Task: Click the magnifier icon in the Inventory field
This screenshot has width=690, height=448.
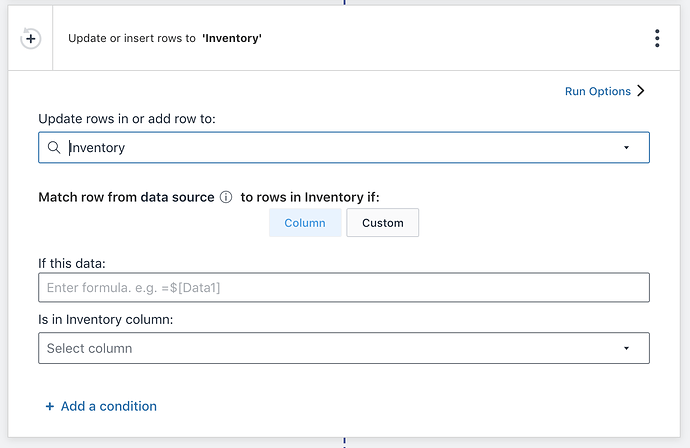Action: pyautogui.click(x=54, y=148)
